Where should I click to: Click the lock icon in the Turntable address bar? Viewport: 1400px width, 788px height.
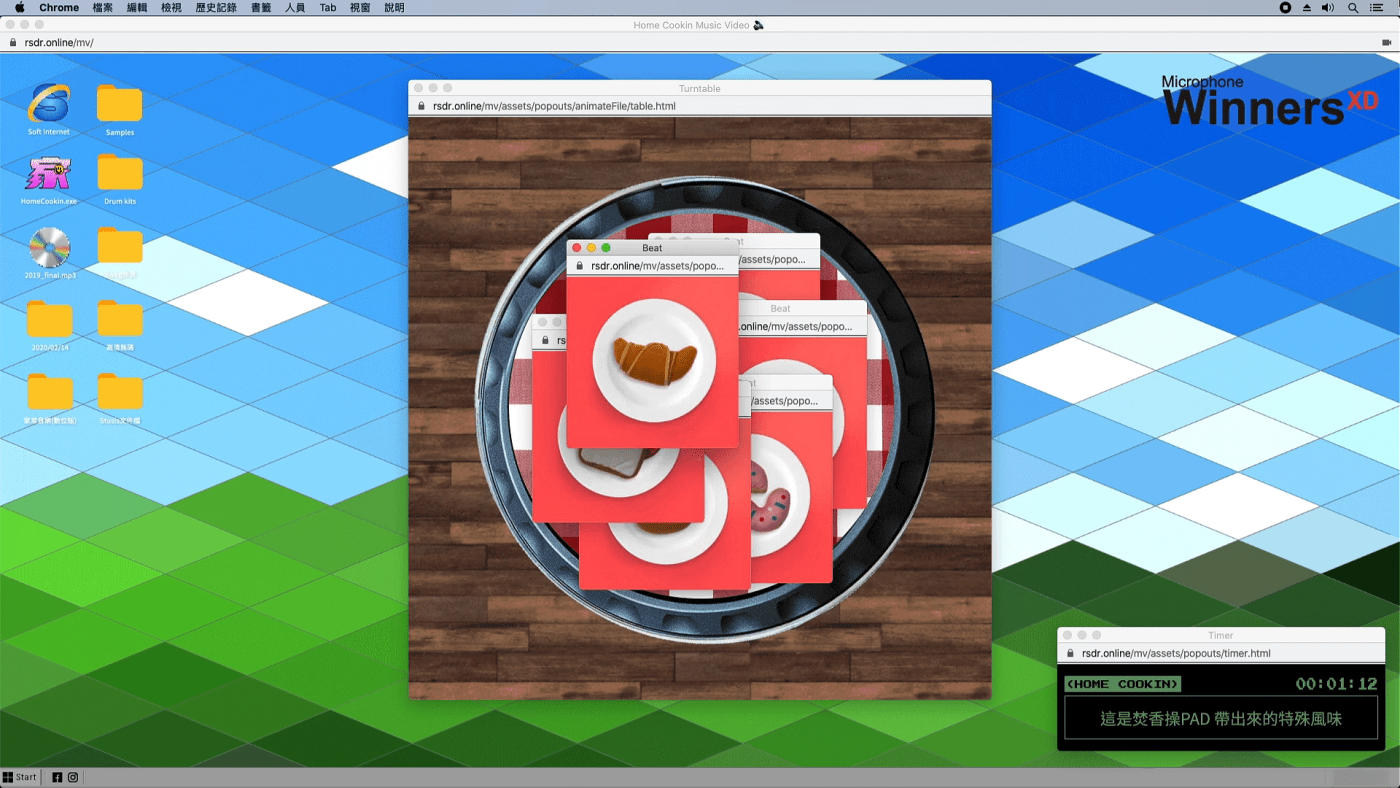(422, 106)
